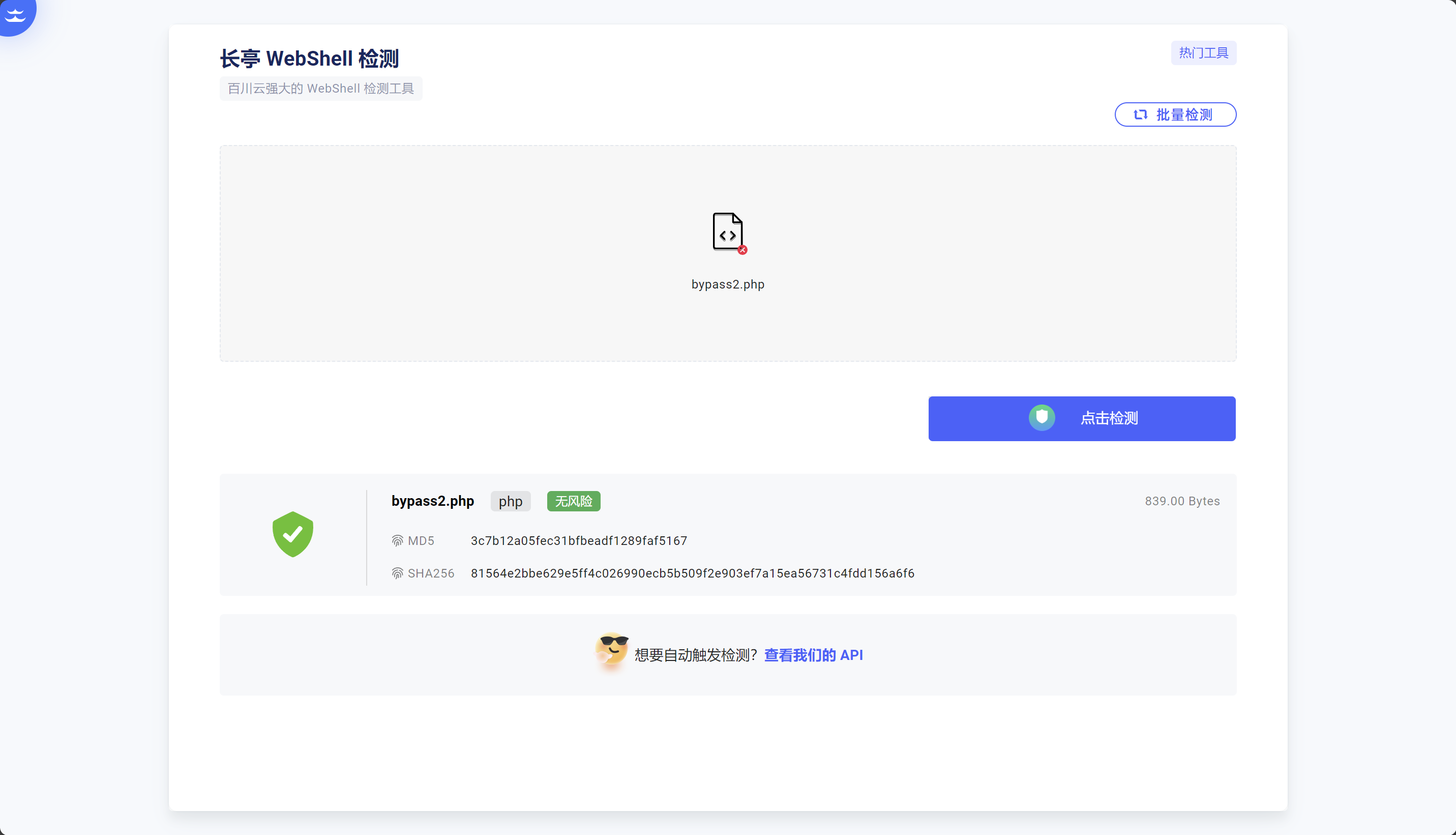Click the 839.00 Bytes file size label
1456x835 pixels.
coord(1181,501)
